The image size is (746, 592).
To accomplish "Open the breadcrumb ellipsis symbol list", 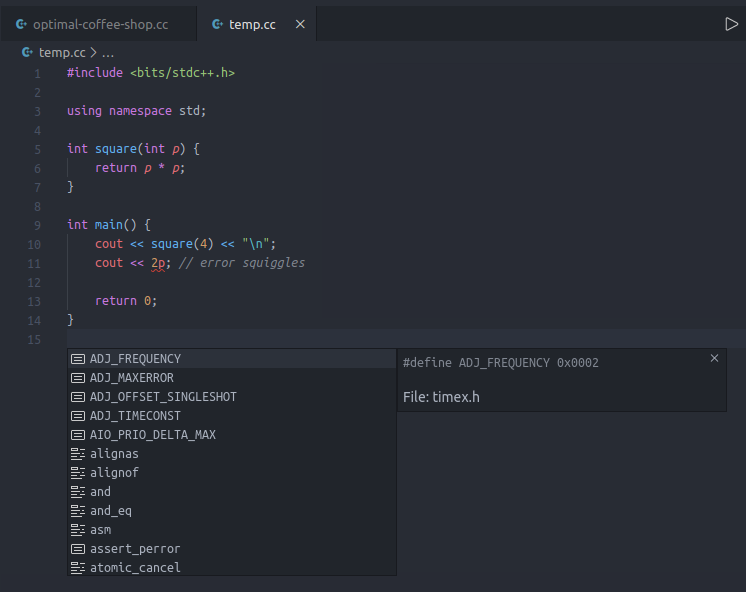I will (108, 52).
